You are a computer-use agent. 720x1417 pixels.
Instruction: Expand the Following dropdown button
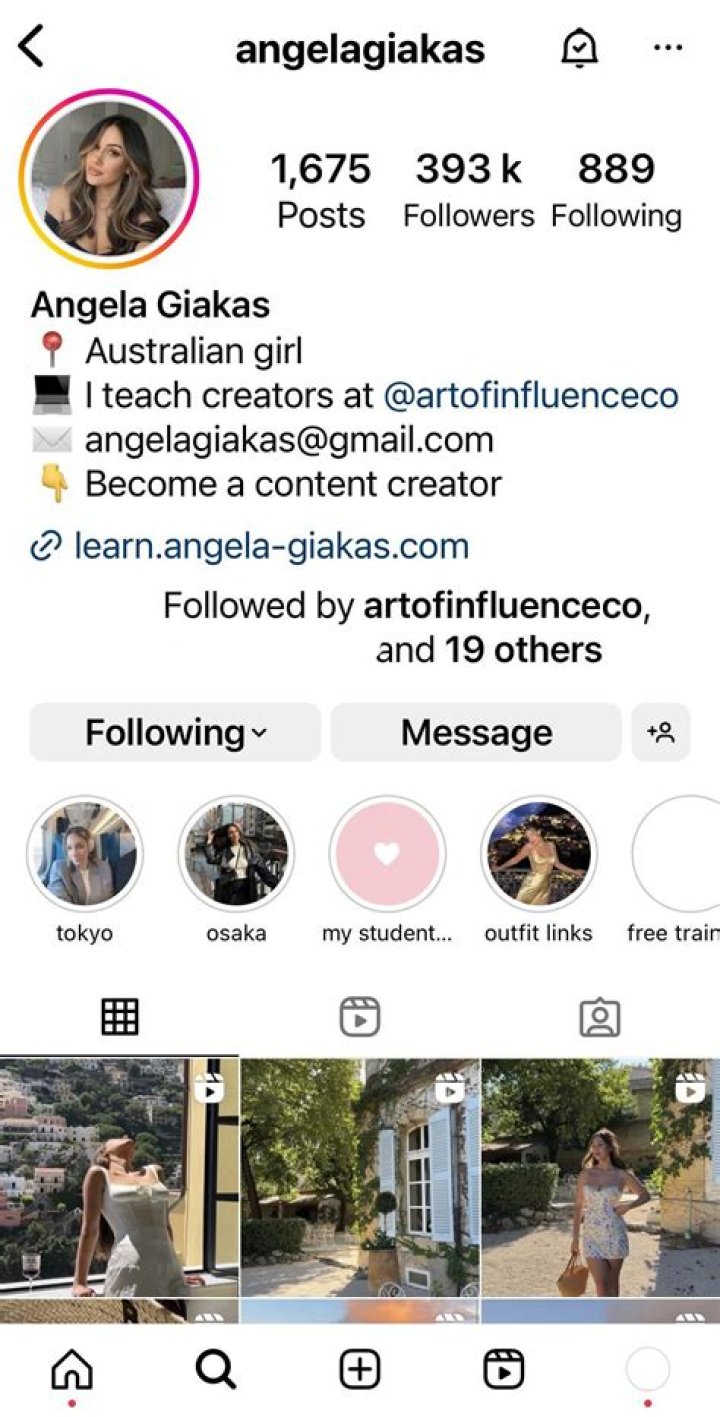click(x=175, y=733)
